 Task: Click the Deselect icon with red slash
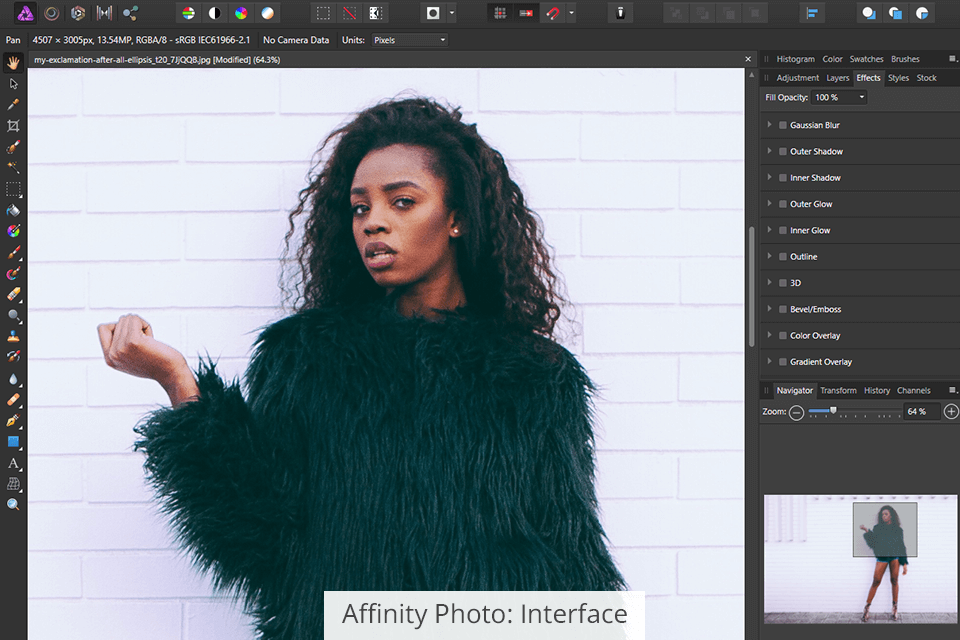[x=349, y=13]
